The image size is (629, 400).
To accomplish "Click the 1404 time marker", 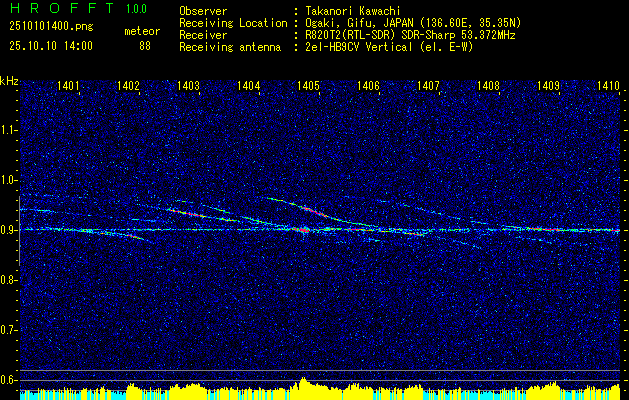I will [x=249, y=85].
